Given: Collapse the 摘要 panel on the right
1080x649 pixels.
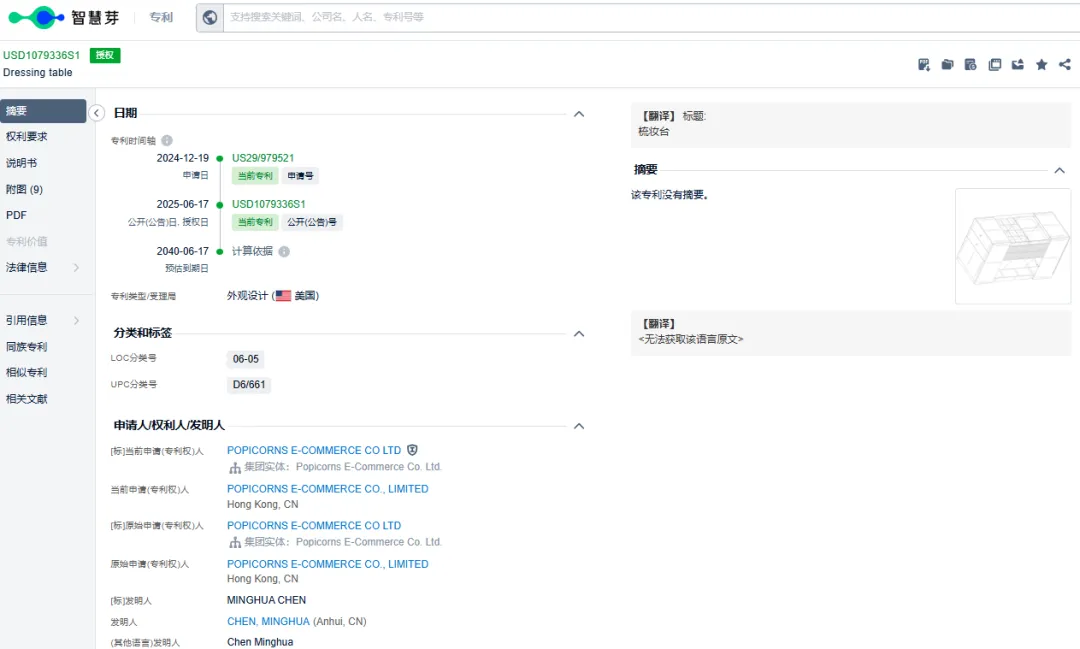Looking at the screenshot, I should [1059, 170].
